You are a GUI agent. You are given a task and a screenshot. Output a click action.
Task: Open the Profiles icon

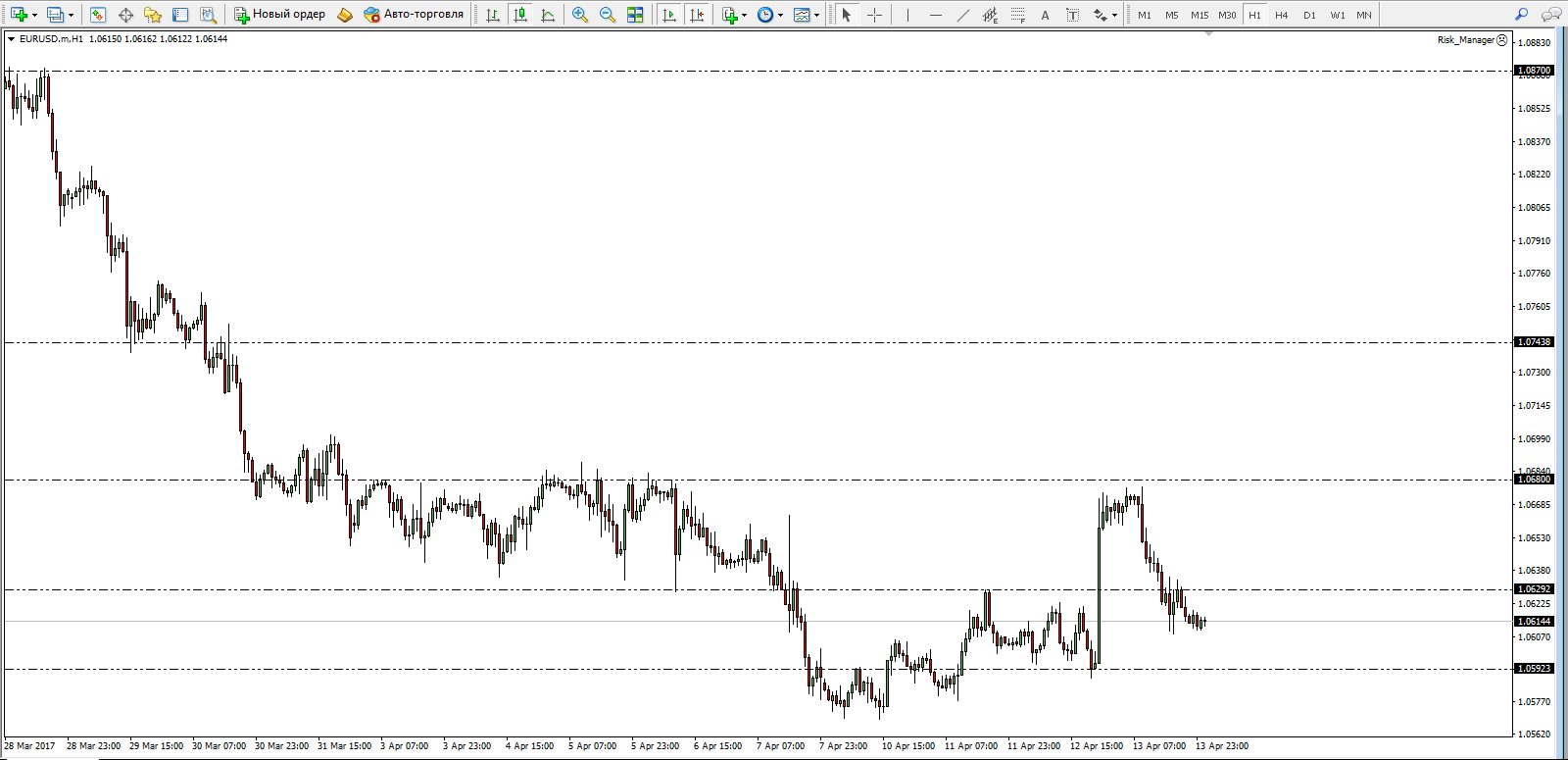(x=55, y=15)
